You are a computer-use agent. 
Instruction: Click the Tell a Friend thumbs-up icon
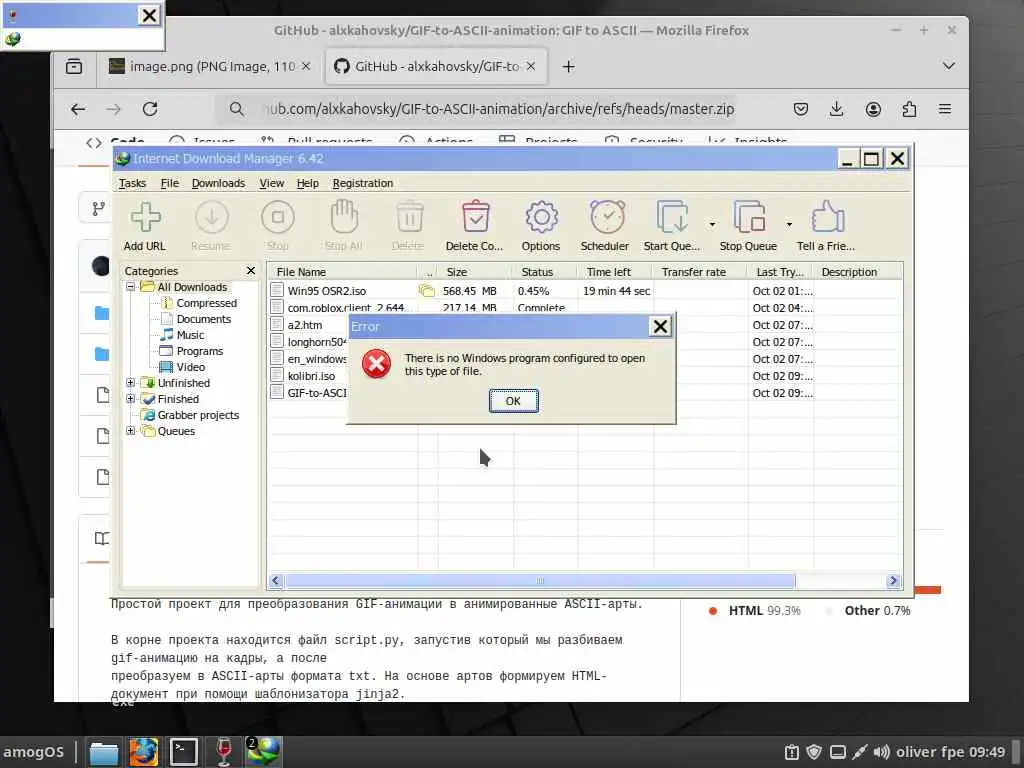826,225
